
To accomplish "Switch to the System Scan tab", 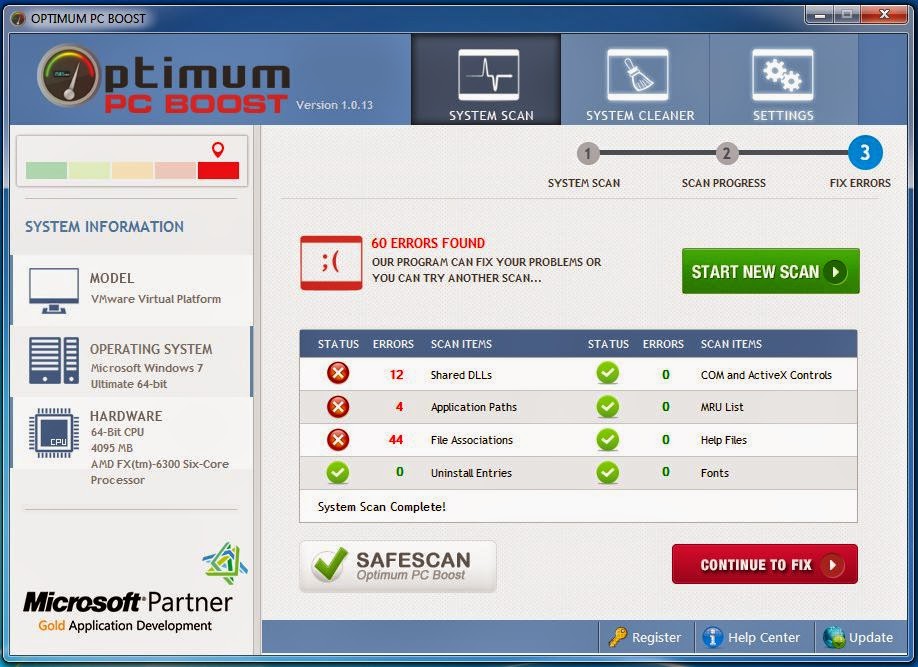I will click(x=486, y=80).
